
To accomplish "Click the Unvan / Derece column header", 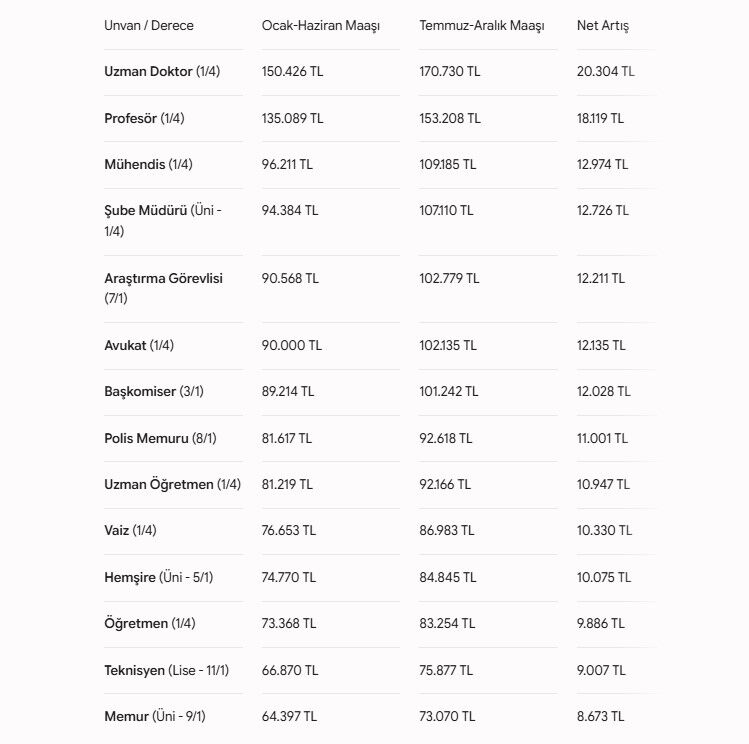I will tap(149, 25).
